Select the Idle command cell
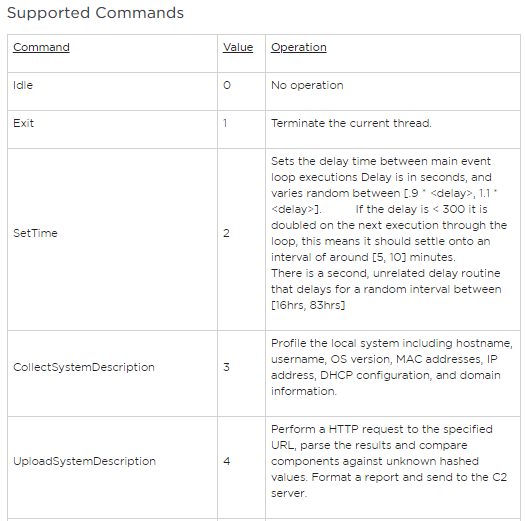The image size is (525, 521). coord(112,91)
